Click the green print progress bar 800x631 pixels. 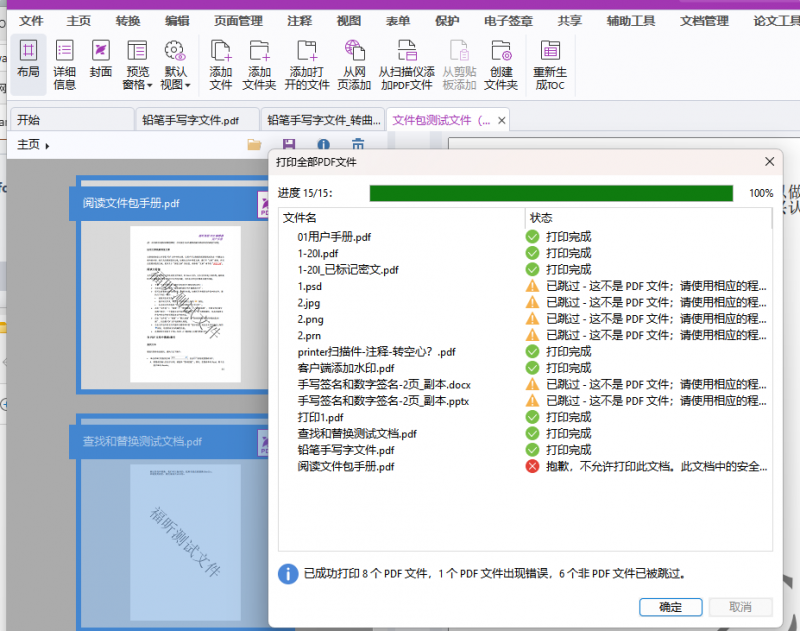[550, 193]
